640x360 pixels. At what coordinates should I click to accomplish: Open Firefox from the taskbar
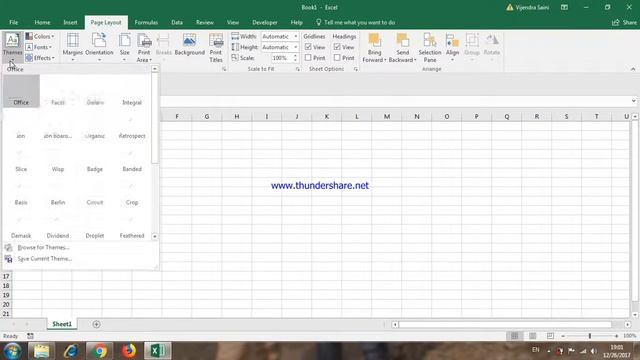tap(129, 351)
